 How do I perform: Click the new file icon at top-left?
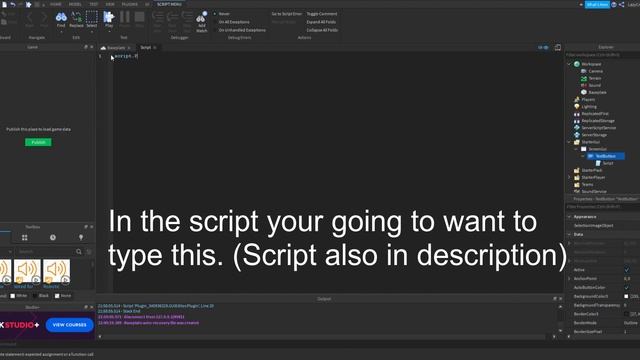click(4, 4)
